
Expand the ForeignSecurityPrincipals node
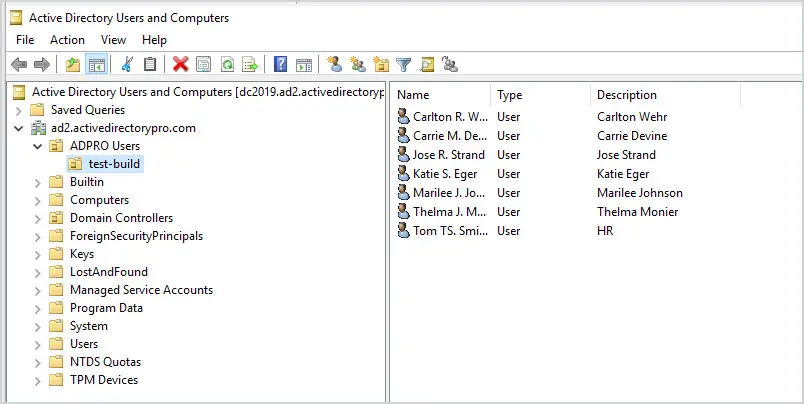click(37, 236)
